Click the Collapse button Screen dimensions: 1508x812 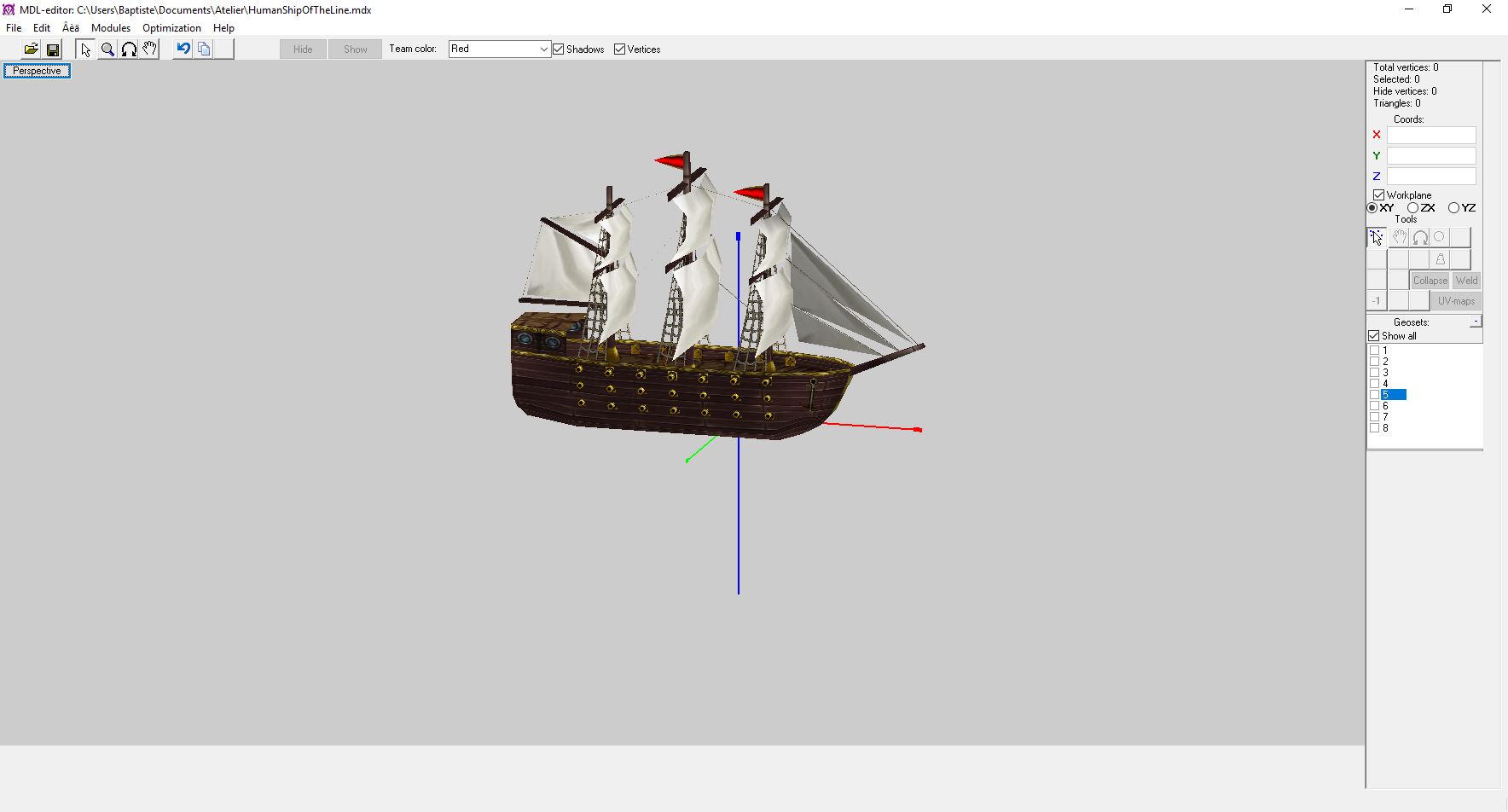click(1430, 281)
